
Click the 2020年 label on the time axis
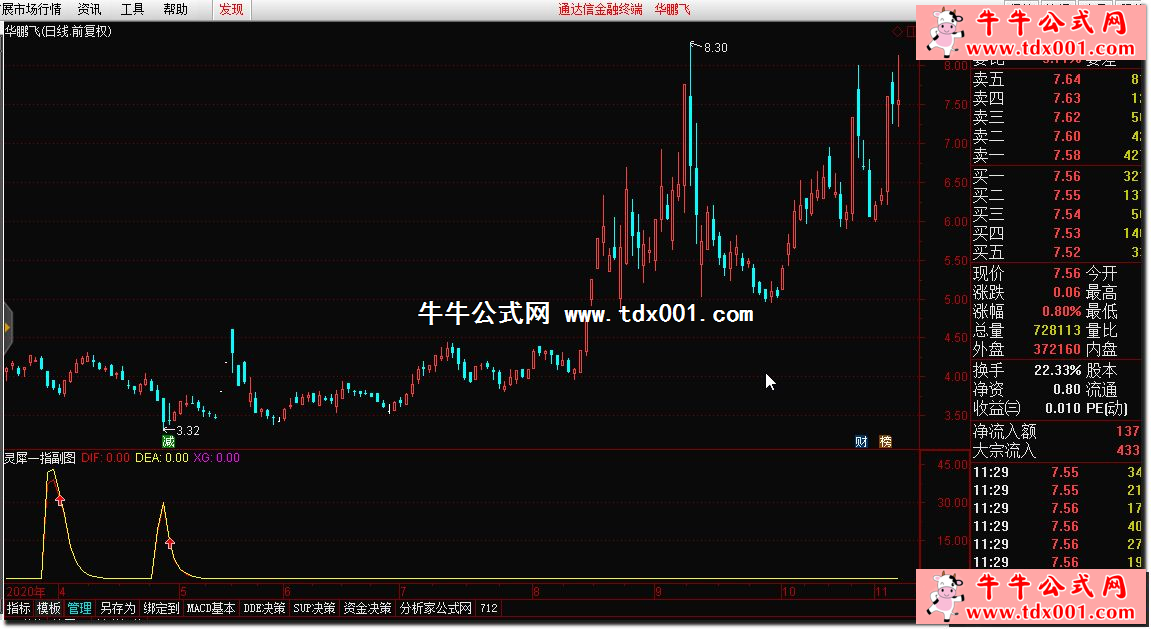click(x=26, y=592)
